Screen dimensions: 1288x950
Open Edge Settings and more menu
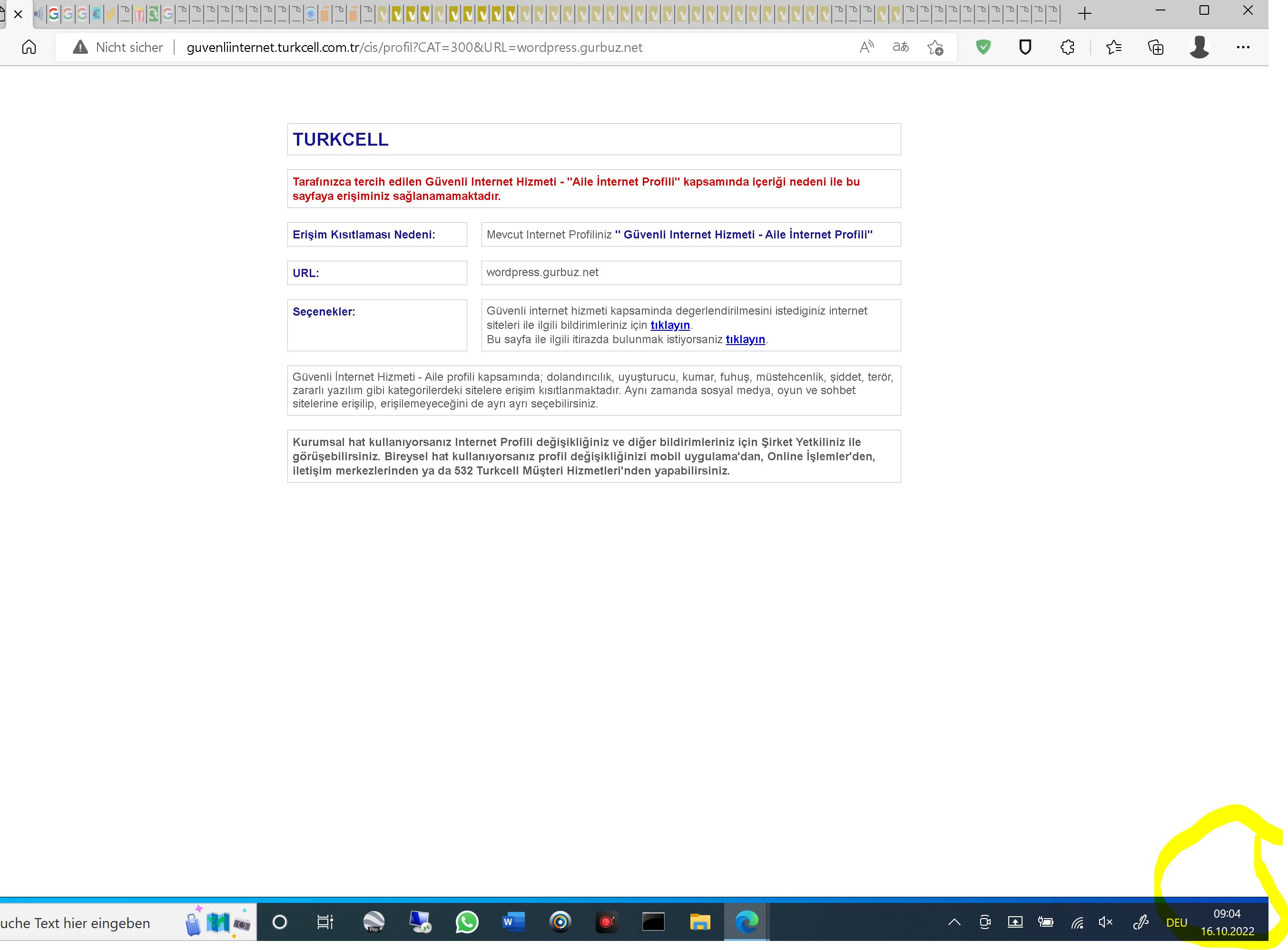(x=1243, y=47)
